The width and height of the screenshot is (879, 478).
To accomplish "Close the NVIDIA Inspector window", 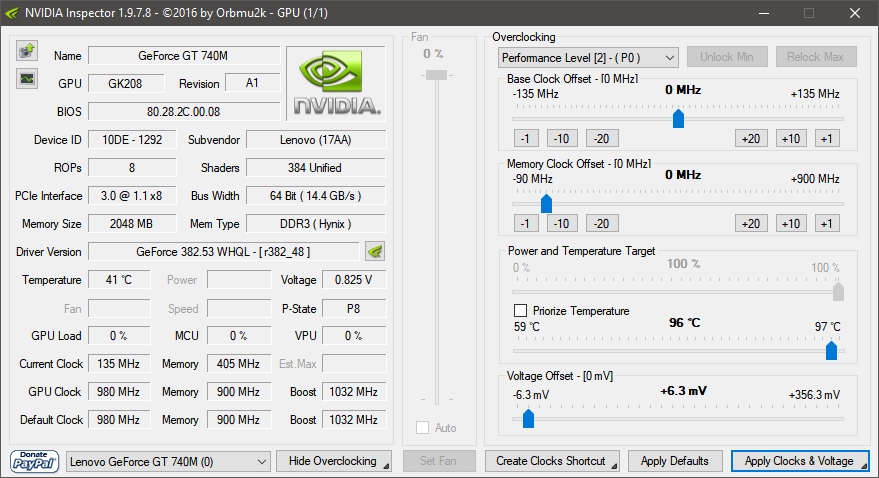I will (854, 13).
